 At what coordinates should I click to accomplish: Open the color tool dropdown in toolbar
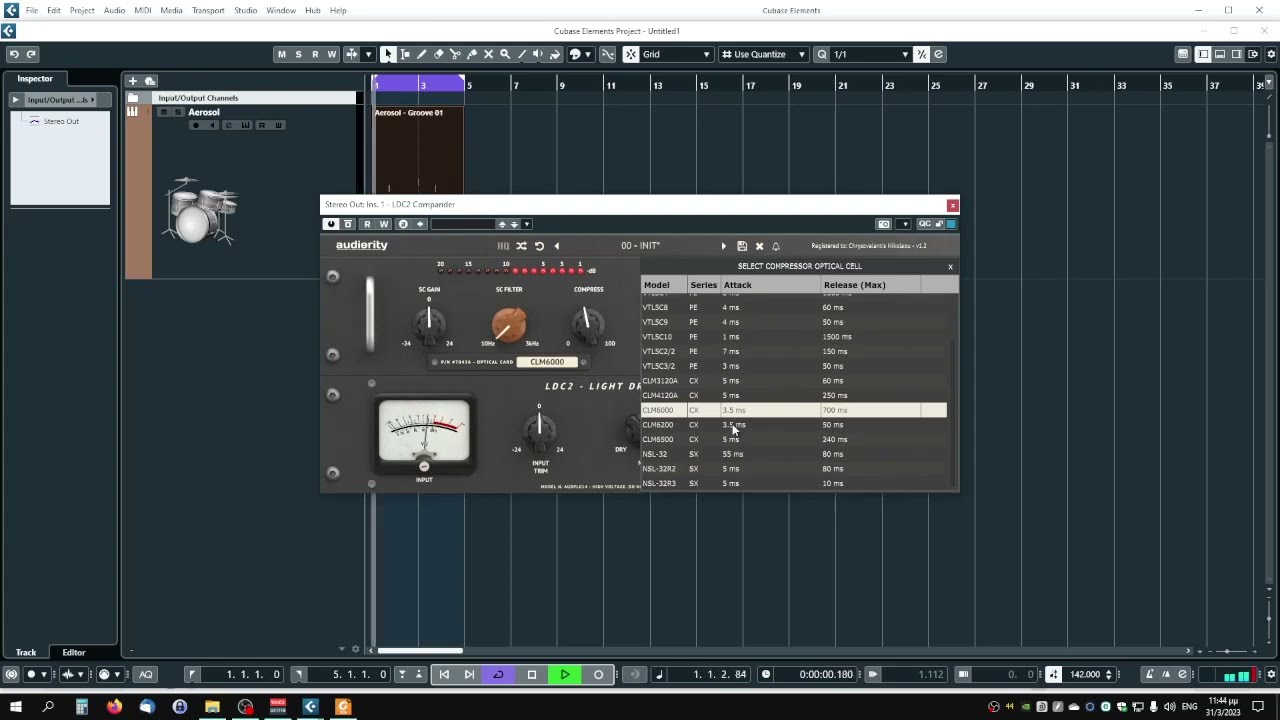(588, 54)
